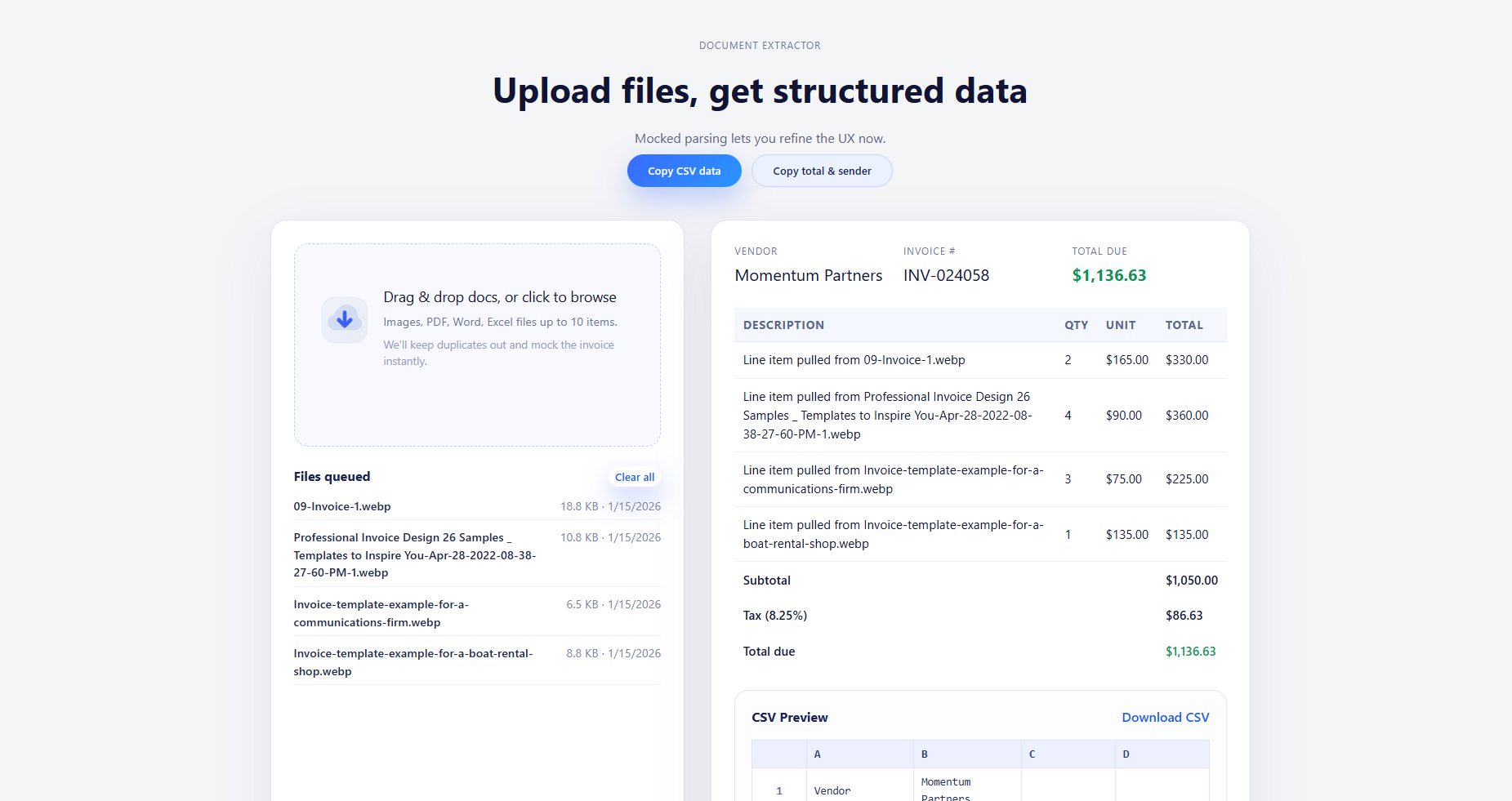
Task: Select row 1 in the CSV Preview
Action: [x=778, y=790]
